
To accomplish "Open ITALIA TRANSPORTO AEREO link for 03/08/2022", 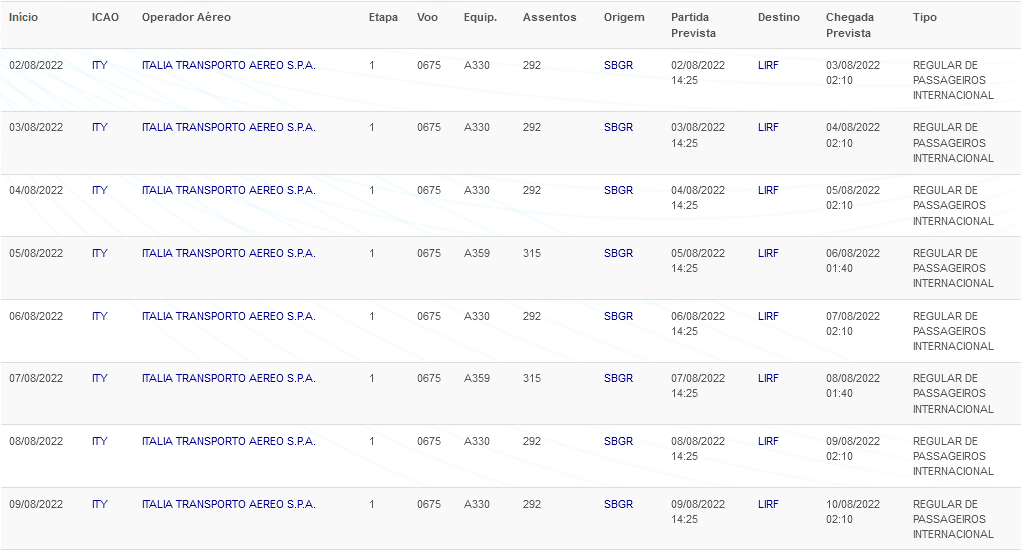I will (229, 128).
